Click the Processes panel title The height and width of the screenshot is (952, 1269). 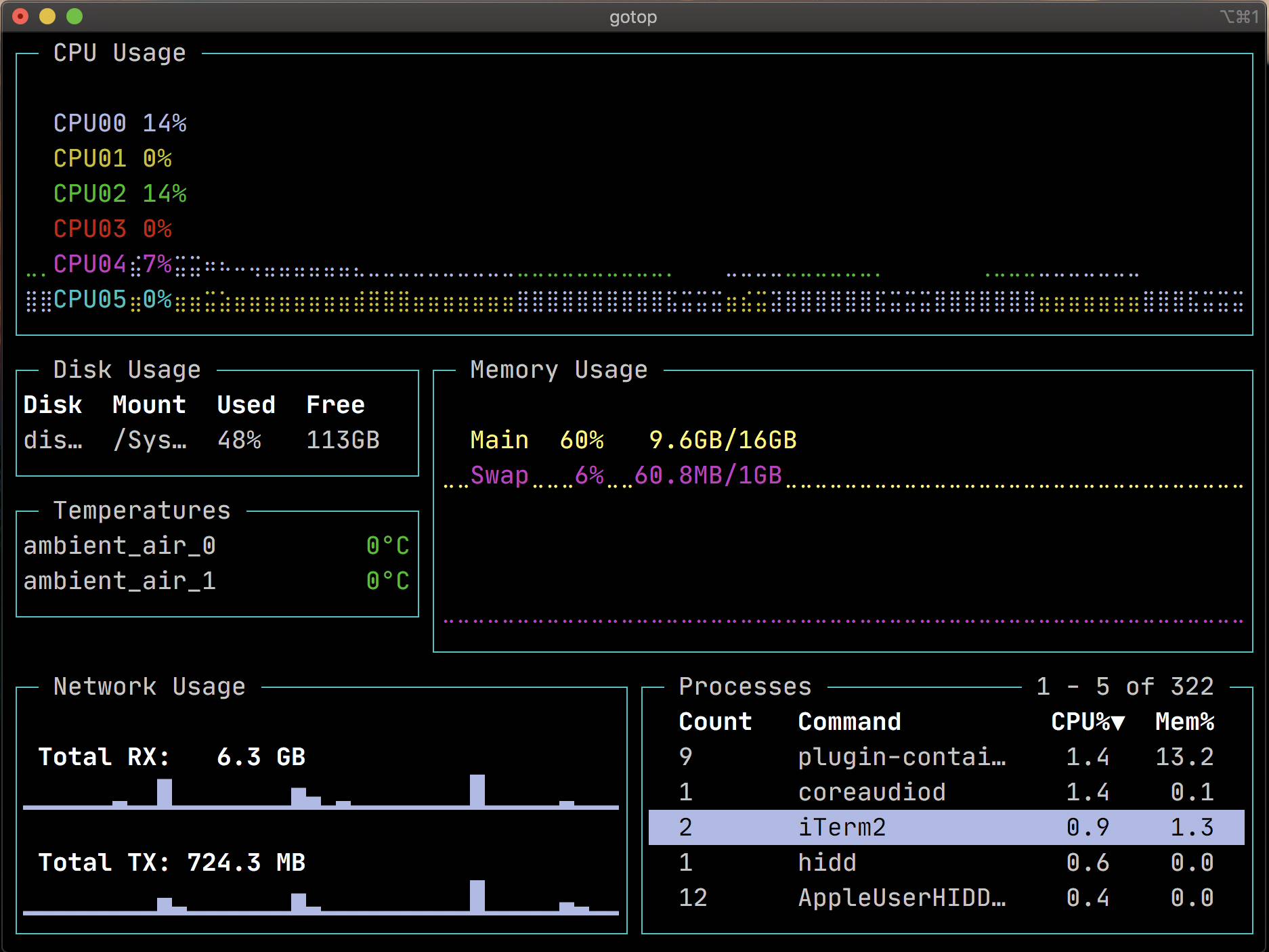click(745, 687)
